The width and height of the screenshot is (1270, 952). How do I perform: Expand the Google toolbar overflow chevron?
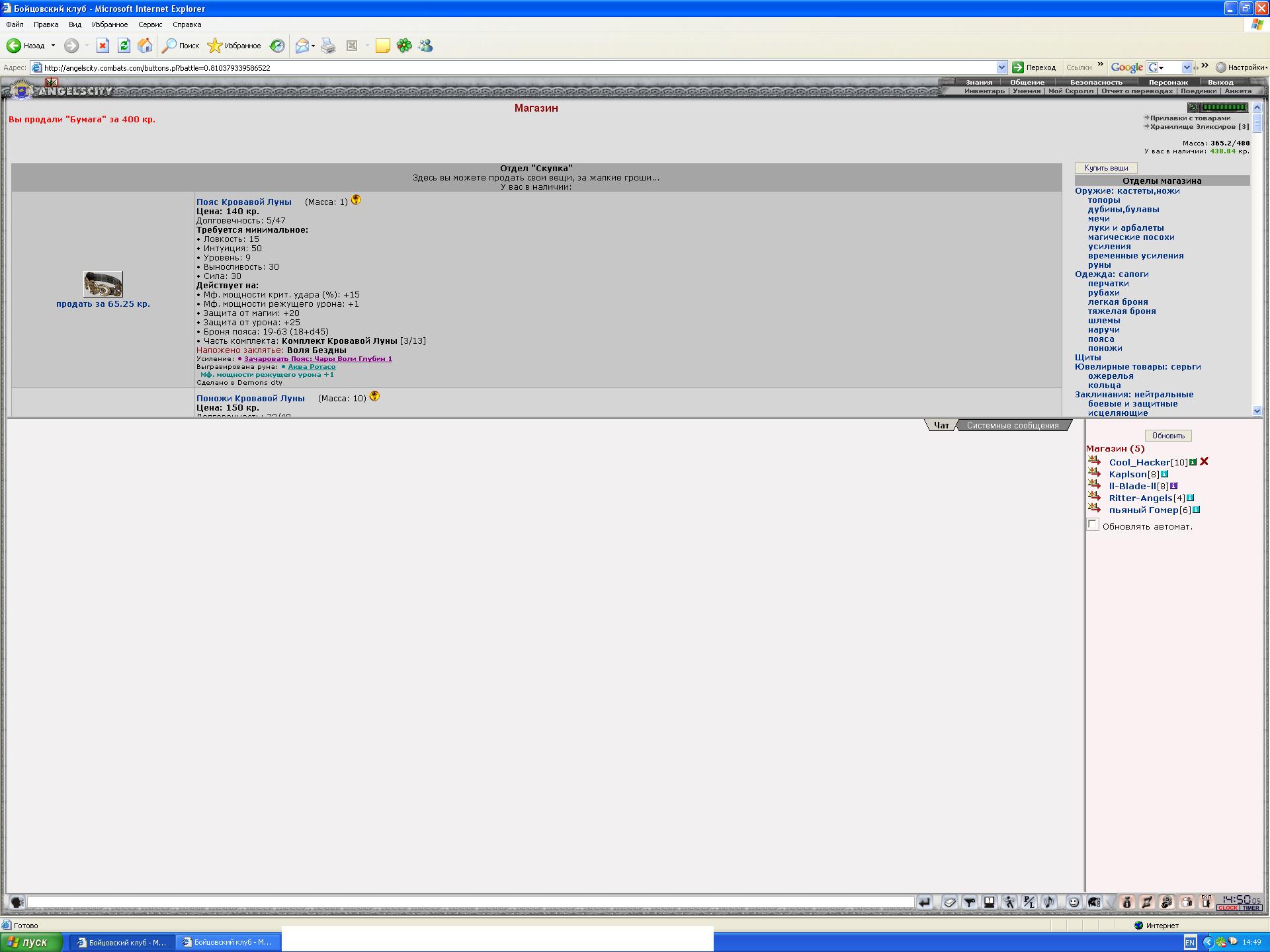pos(1205,65)
